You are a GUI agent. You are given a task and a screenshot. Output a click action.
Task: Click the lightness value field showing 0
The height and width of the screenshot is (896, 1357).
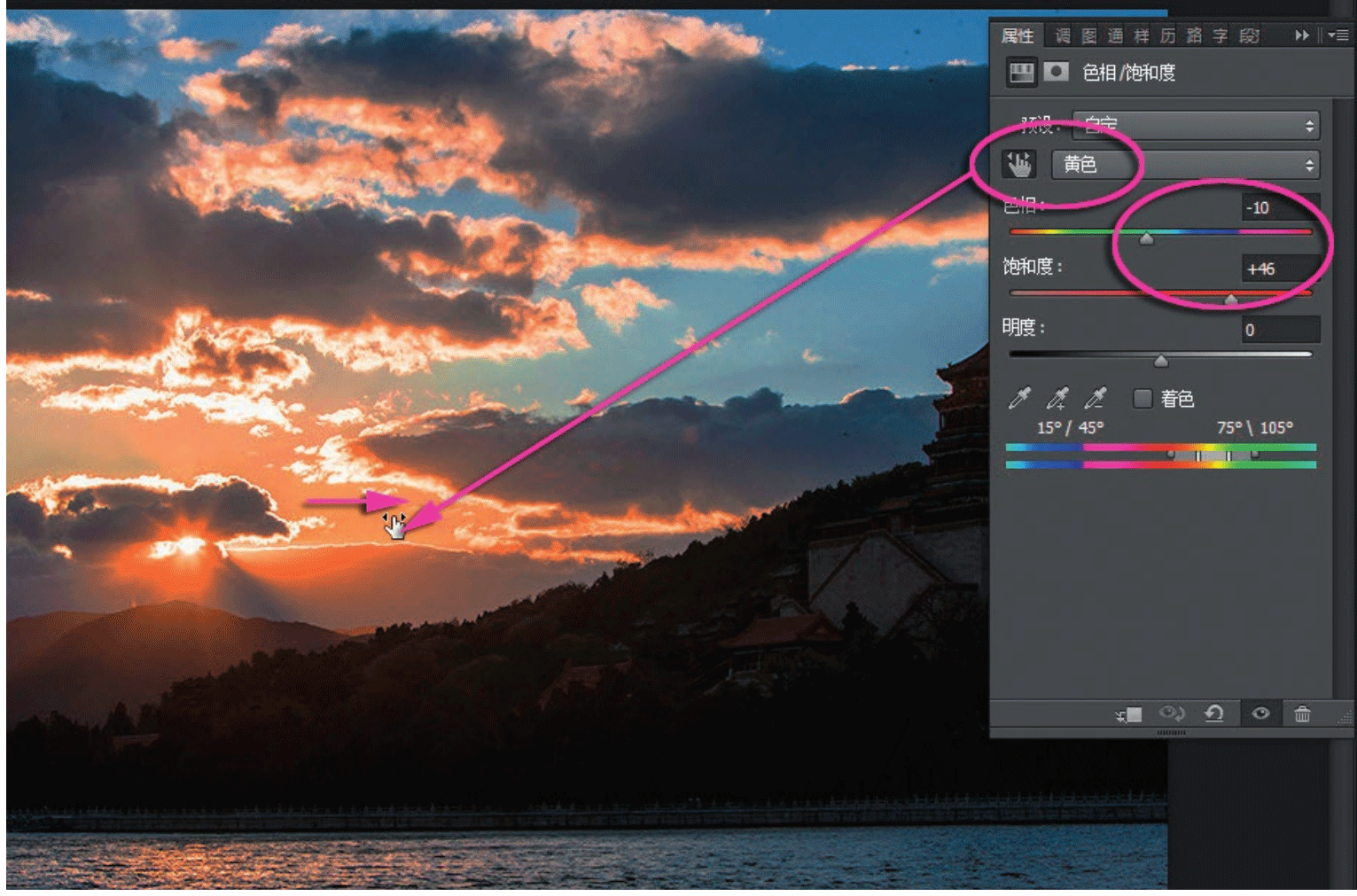point(1281,330)
